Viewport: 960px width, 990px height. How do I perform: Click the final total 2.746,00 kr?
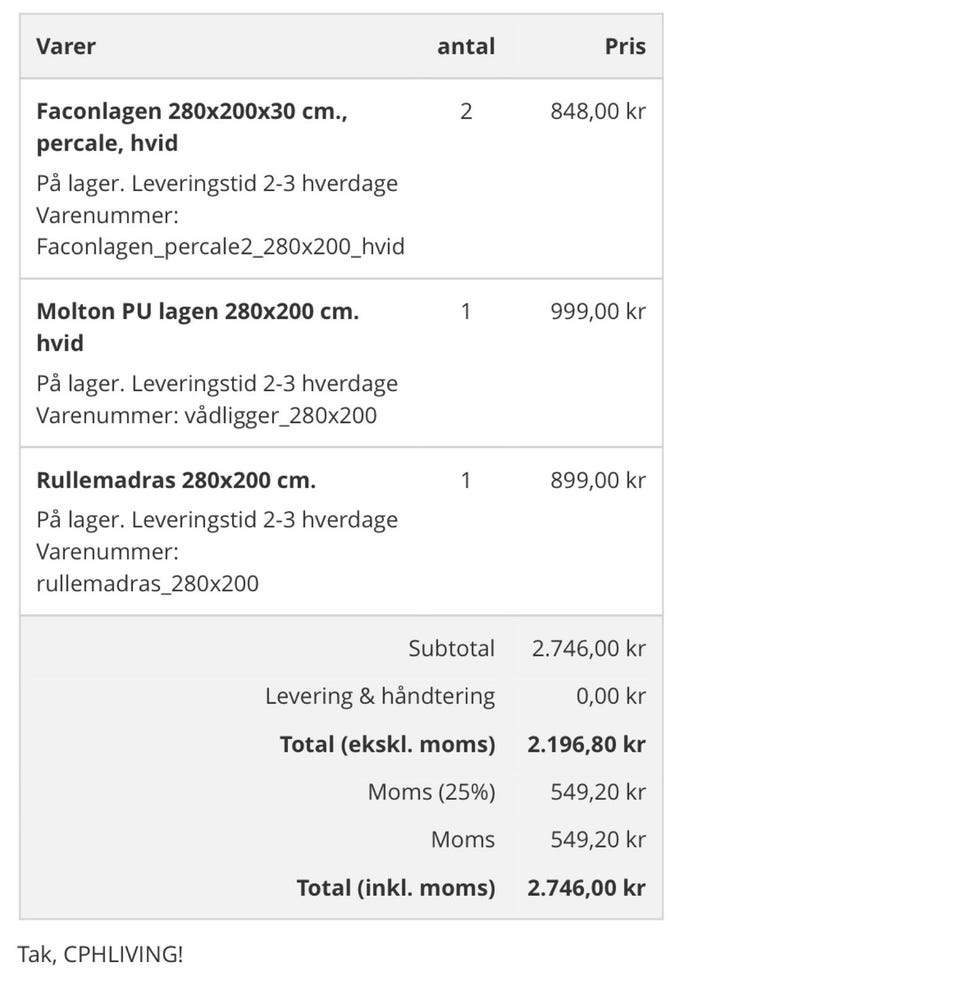(586, 888)
